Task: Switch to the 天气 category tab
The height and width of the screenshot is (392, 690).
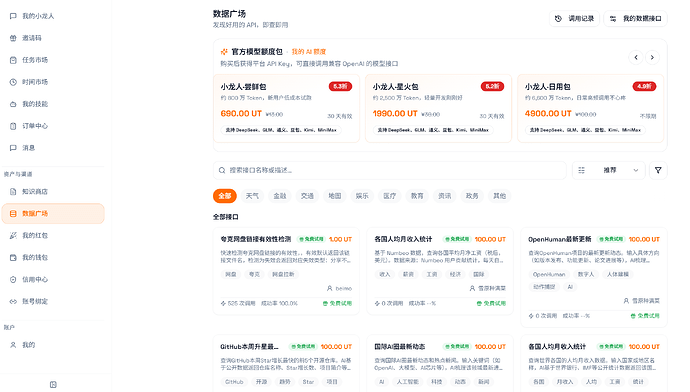Action: click(x=252, y=196)
